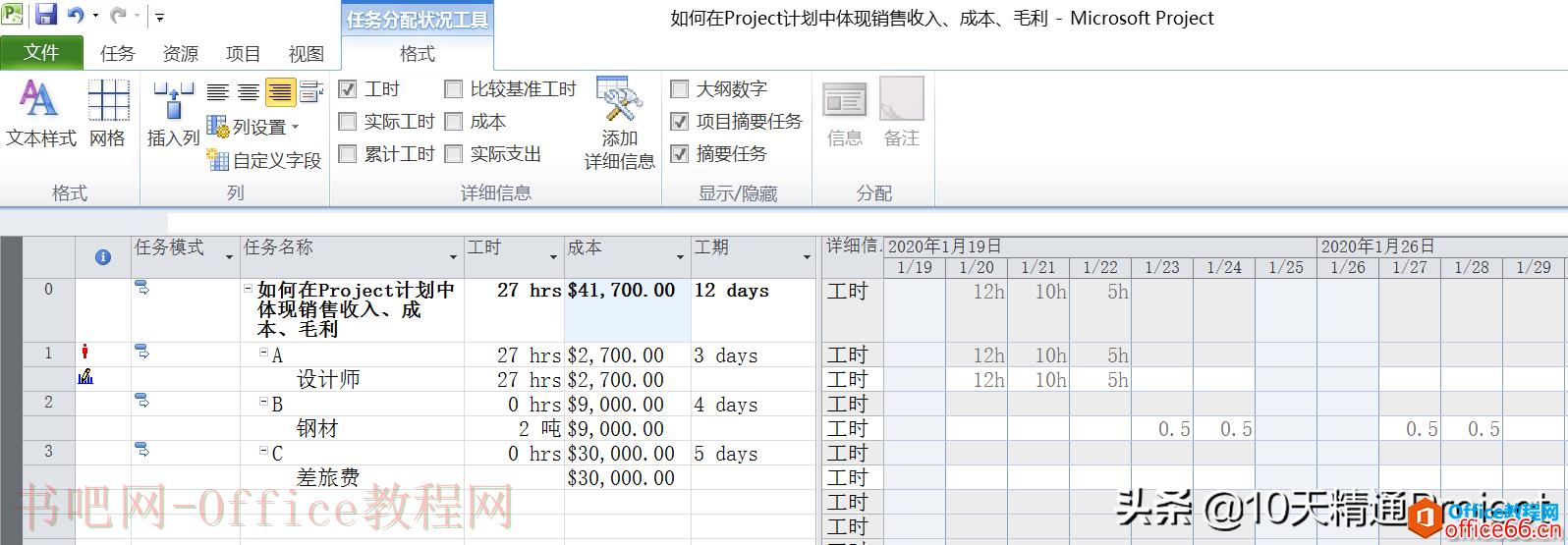Toggle 项目摘要任务 (Project Summary Task) checkbox
1568x545 pixels.
pyautogui.click(x=679, y=122)
